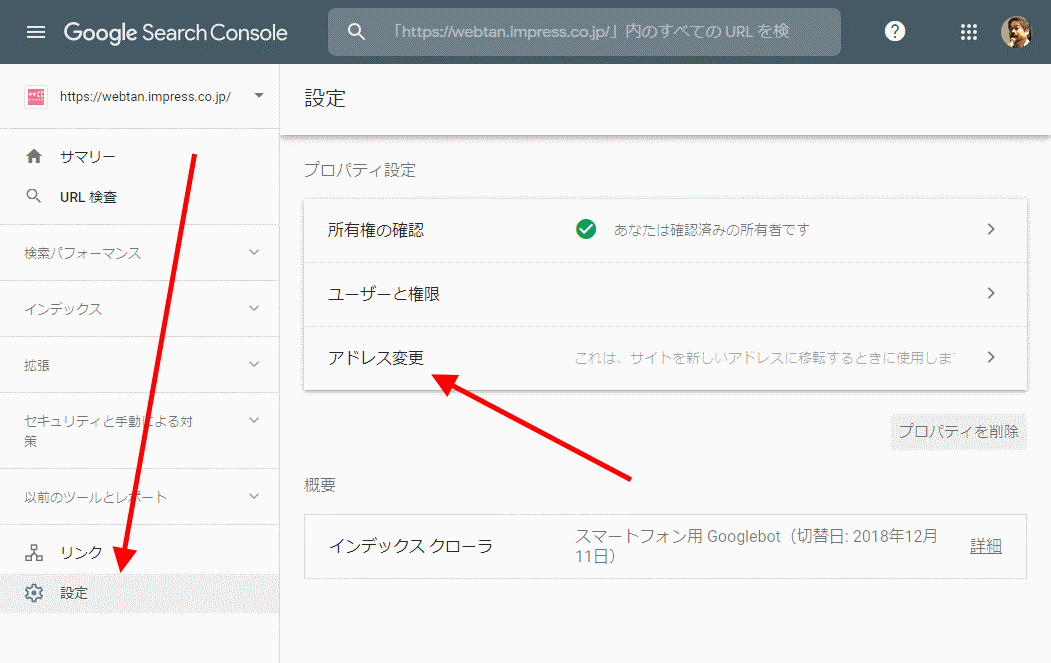Image resolution: width=1051 pixels, height=663 pixels.
Task: Click the webtan property favicon
Action: tap(36, 97)
